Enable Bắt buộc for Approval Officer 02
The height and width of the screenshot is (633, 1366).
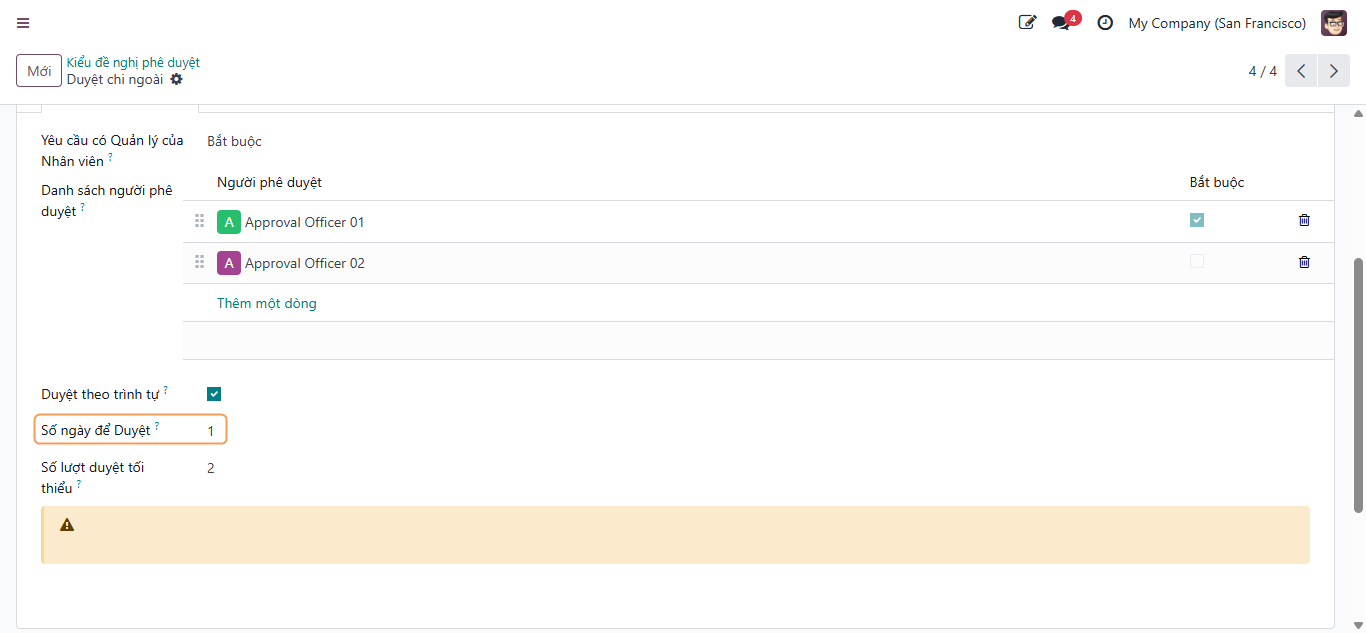point(1197,261)
